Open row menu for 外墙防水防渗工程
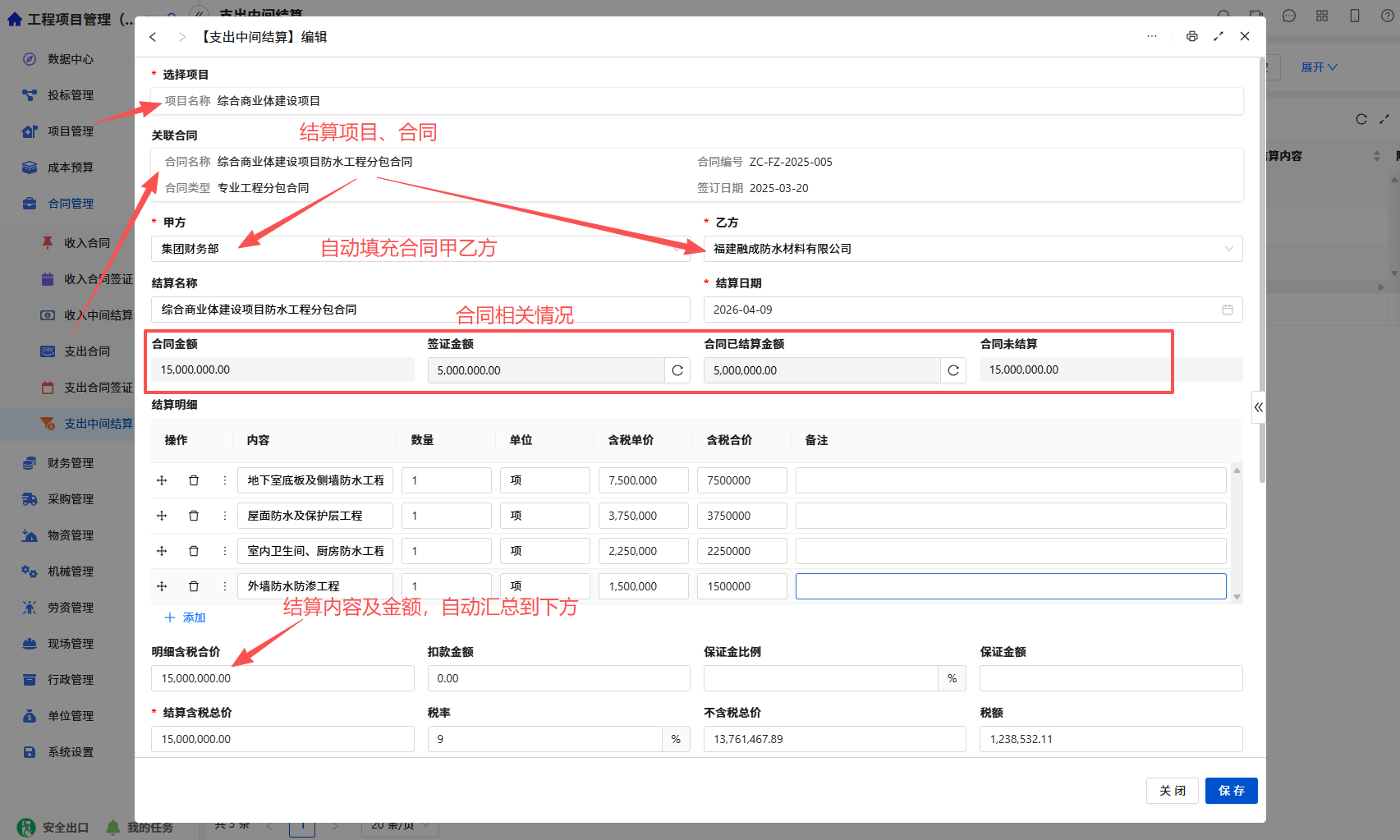The height and width of the screenshot is (840, 1400). (x=224, y=586)
